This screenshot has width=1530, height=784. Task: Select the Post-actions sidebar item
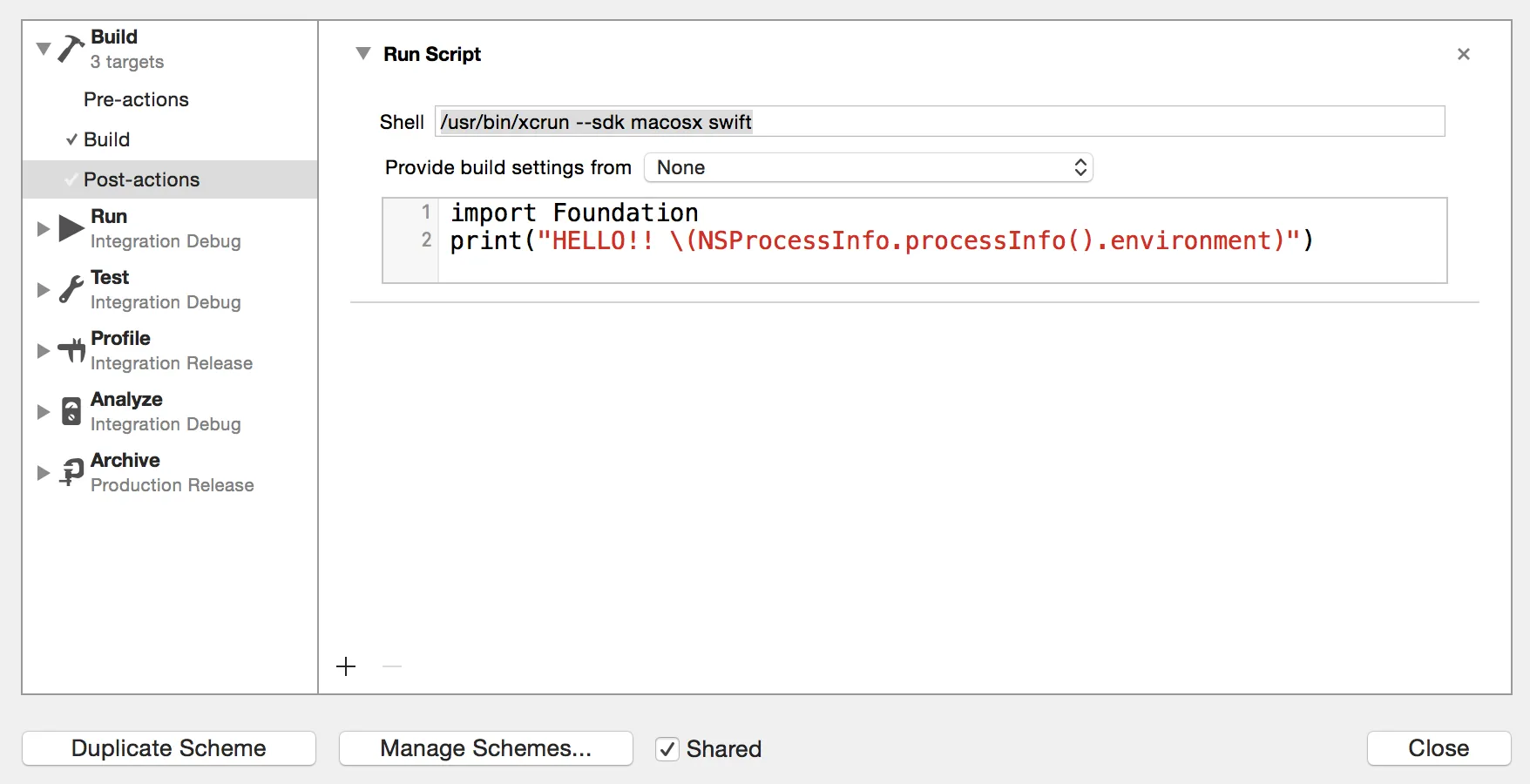[141, 179]
